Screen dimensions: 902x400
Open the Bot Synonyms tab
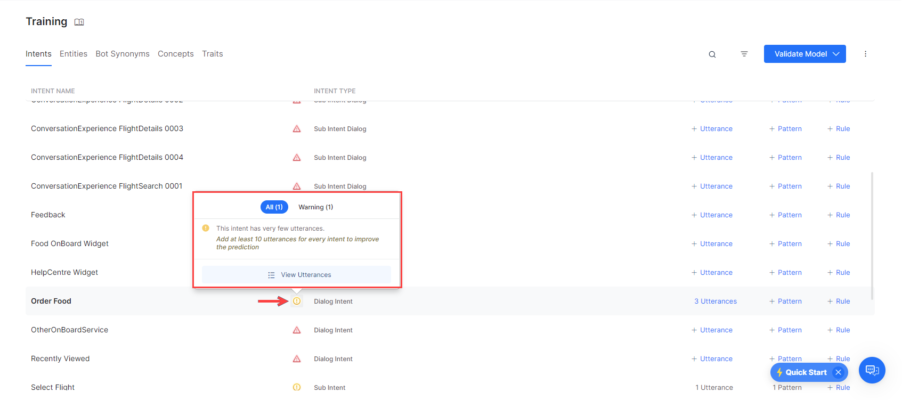tap(122, 54)
